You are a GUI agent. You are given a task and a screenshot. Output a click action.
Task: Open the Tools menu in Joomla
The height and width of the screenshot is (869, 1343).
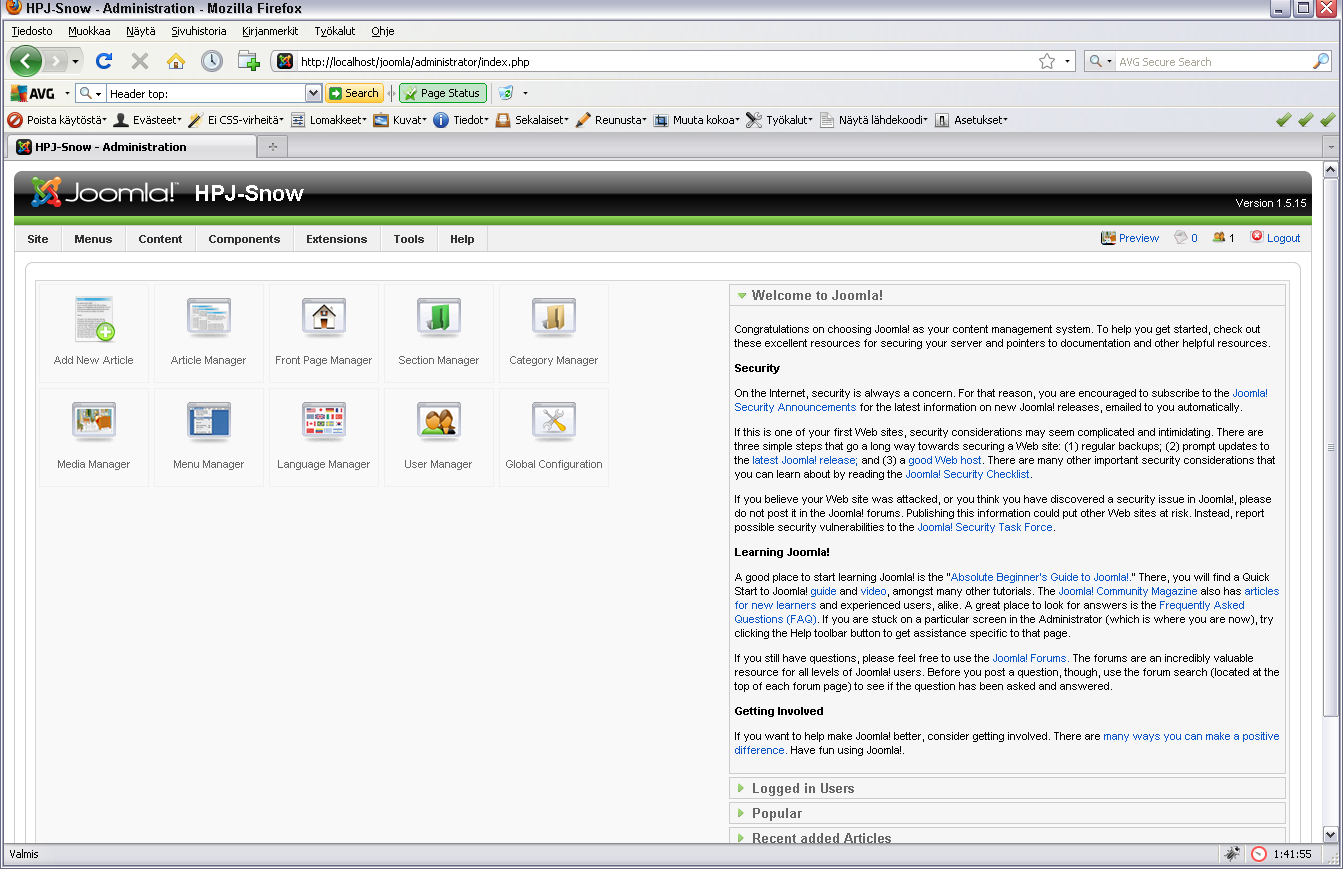click(408, 239)
